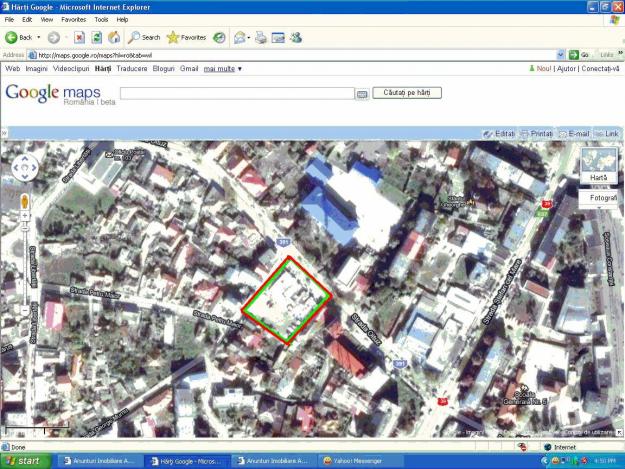Open the Favorites star button
Viewport: 625px width, 469px height.
click(187, 37)
